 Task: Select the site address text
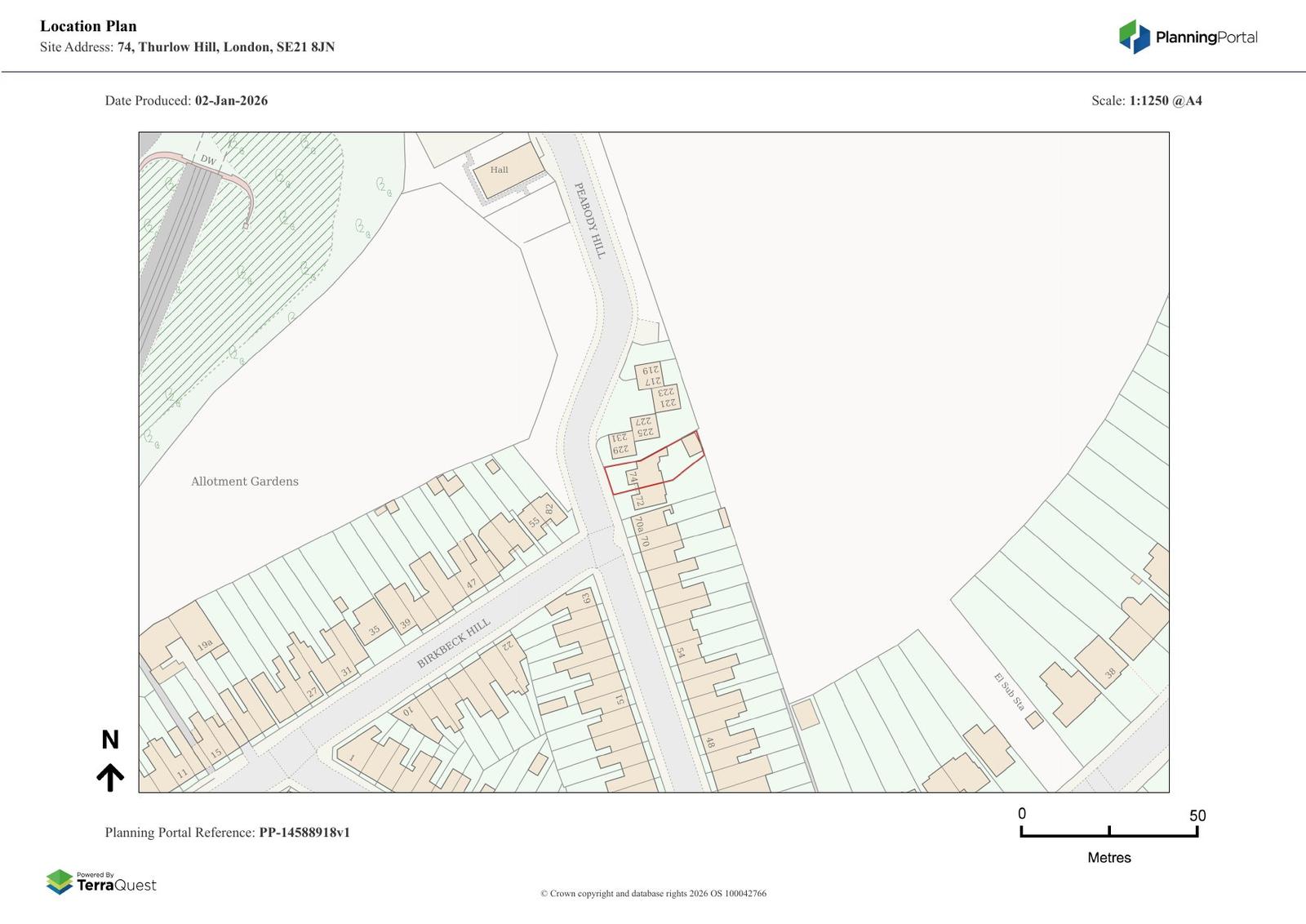click(x=187, y=47)
